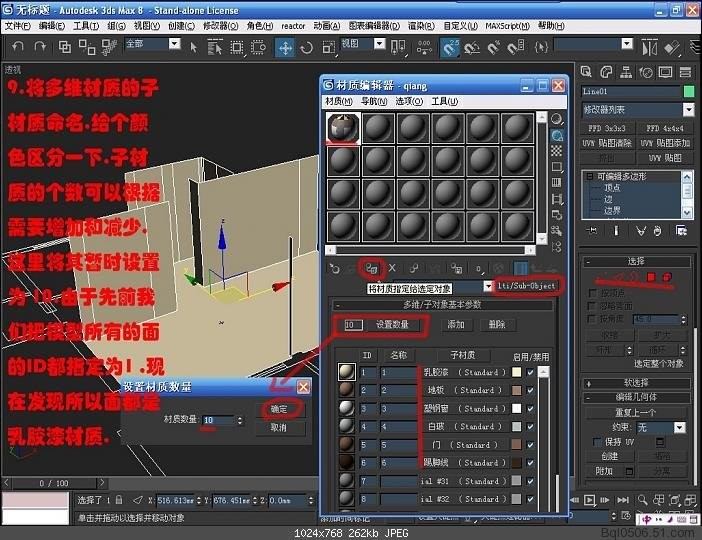Click Get Material icon in material editor
The image size is (702, 540).
pos(334,268)
